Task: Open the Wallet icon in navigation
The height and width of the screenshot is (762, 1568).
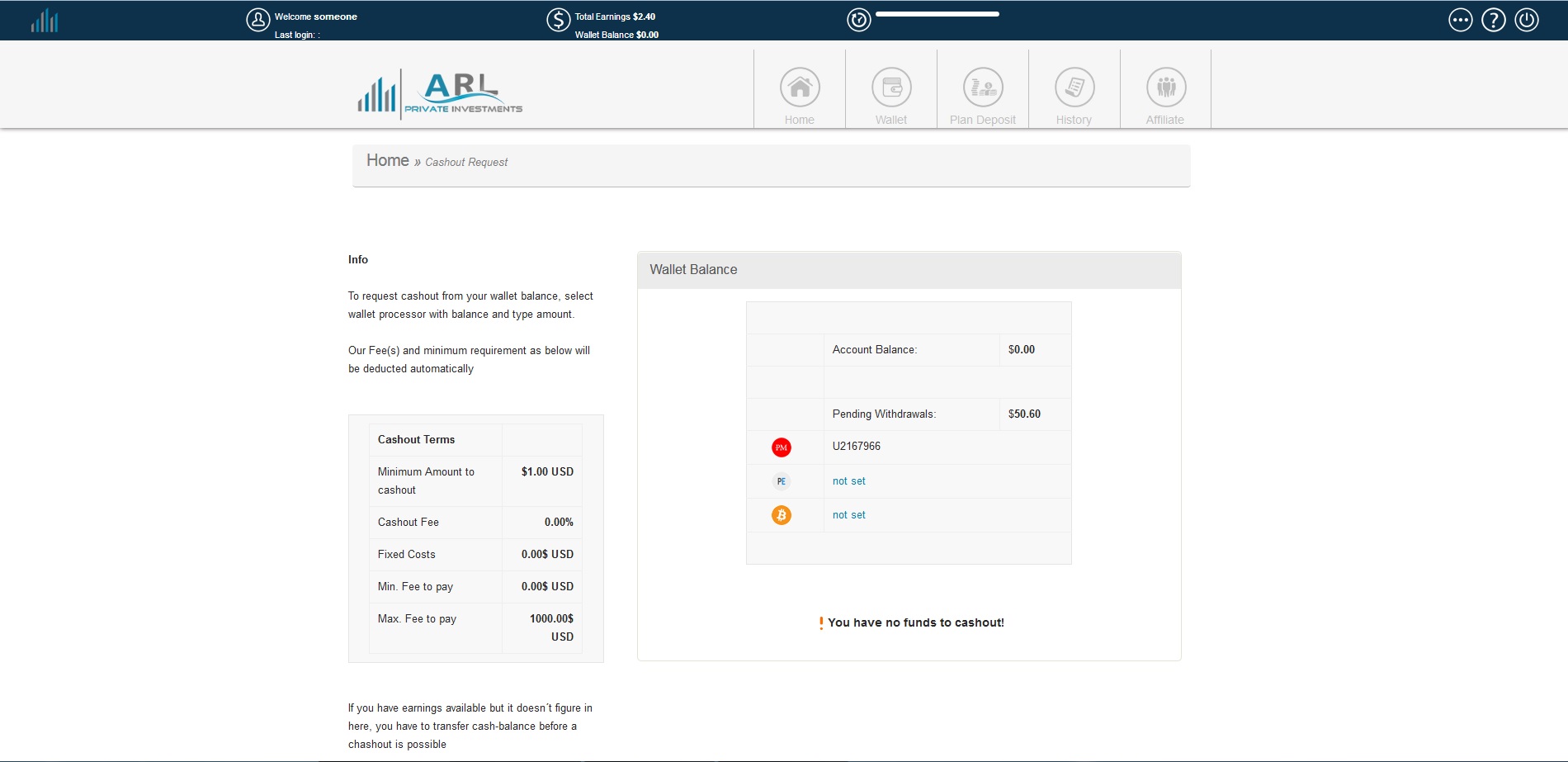Action: coord(891,88)
